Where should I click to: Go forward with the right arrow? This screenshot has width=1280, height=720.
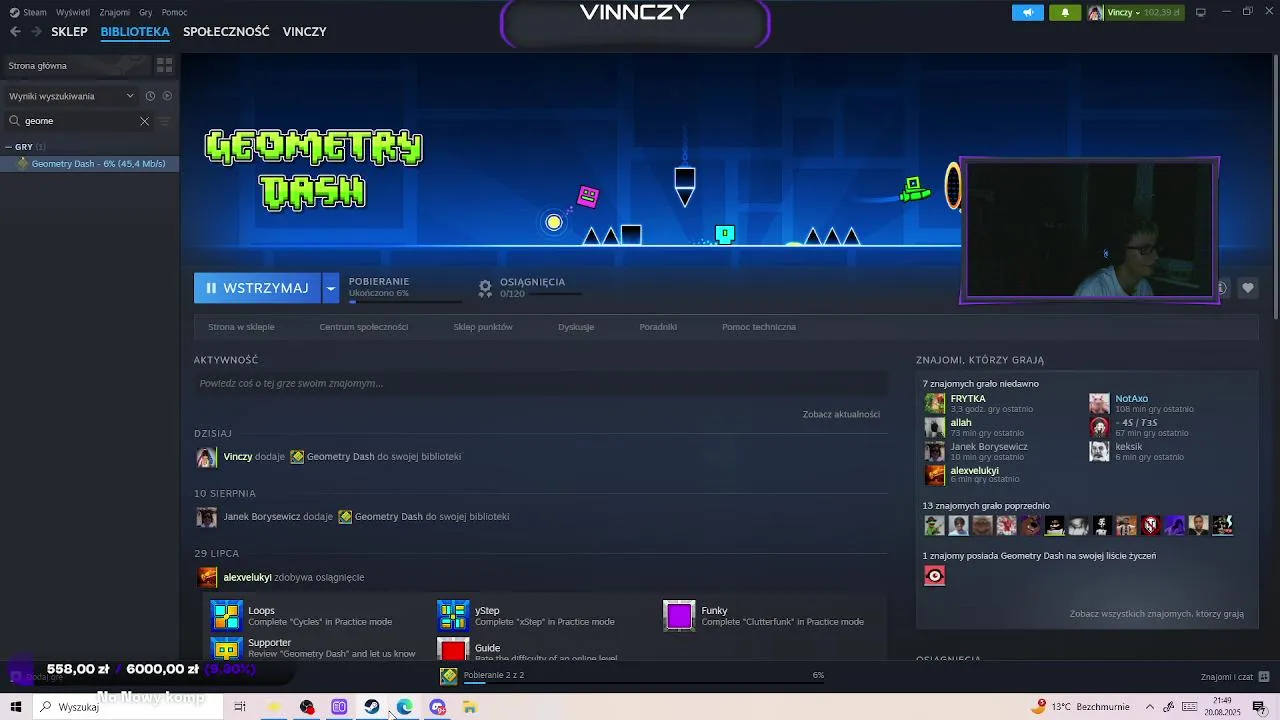(36, 32)
